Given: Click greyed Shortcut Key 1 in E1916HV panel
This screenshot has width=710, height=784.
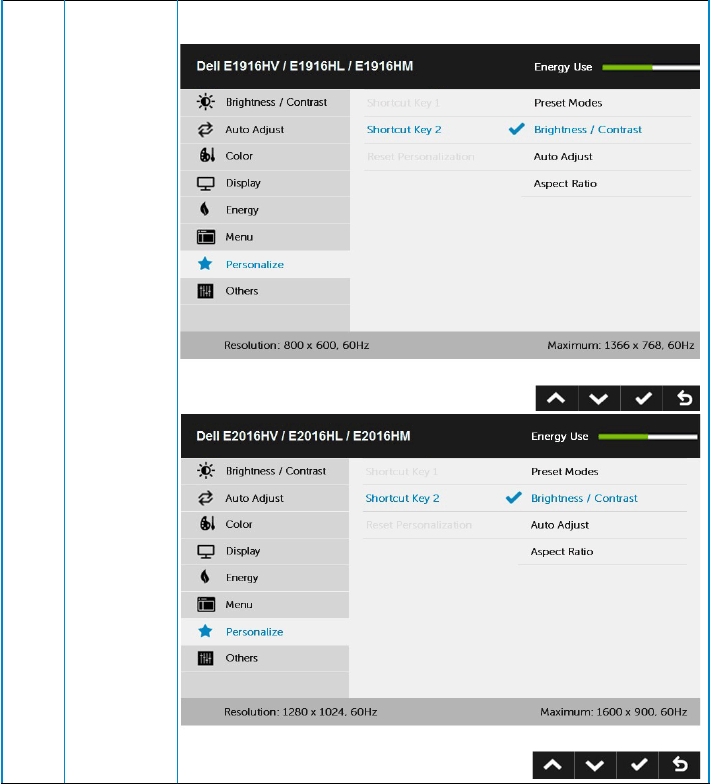Looking at the screenshot, I should 403,102.
